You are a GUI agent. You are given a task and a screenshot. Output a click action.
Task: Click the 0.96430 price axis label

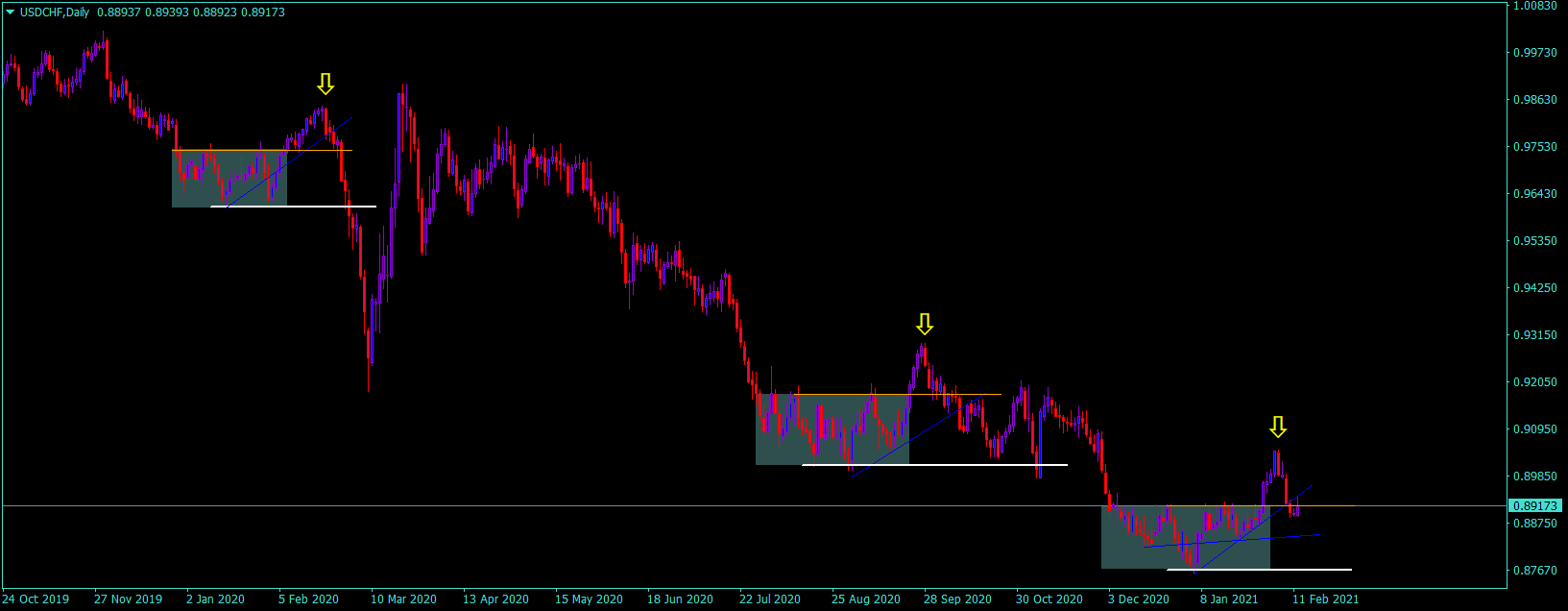coord(1534,194)
